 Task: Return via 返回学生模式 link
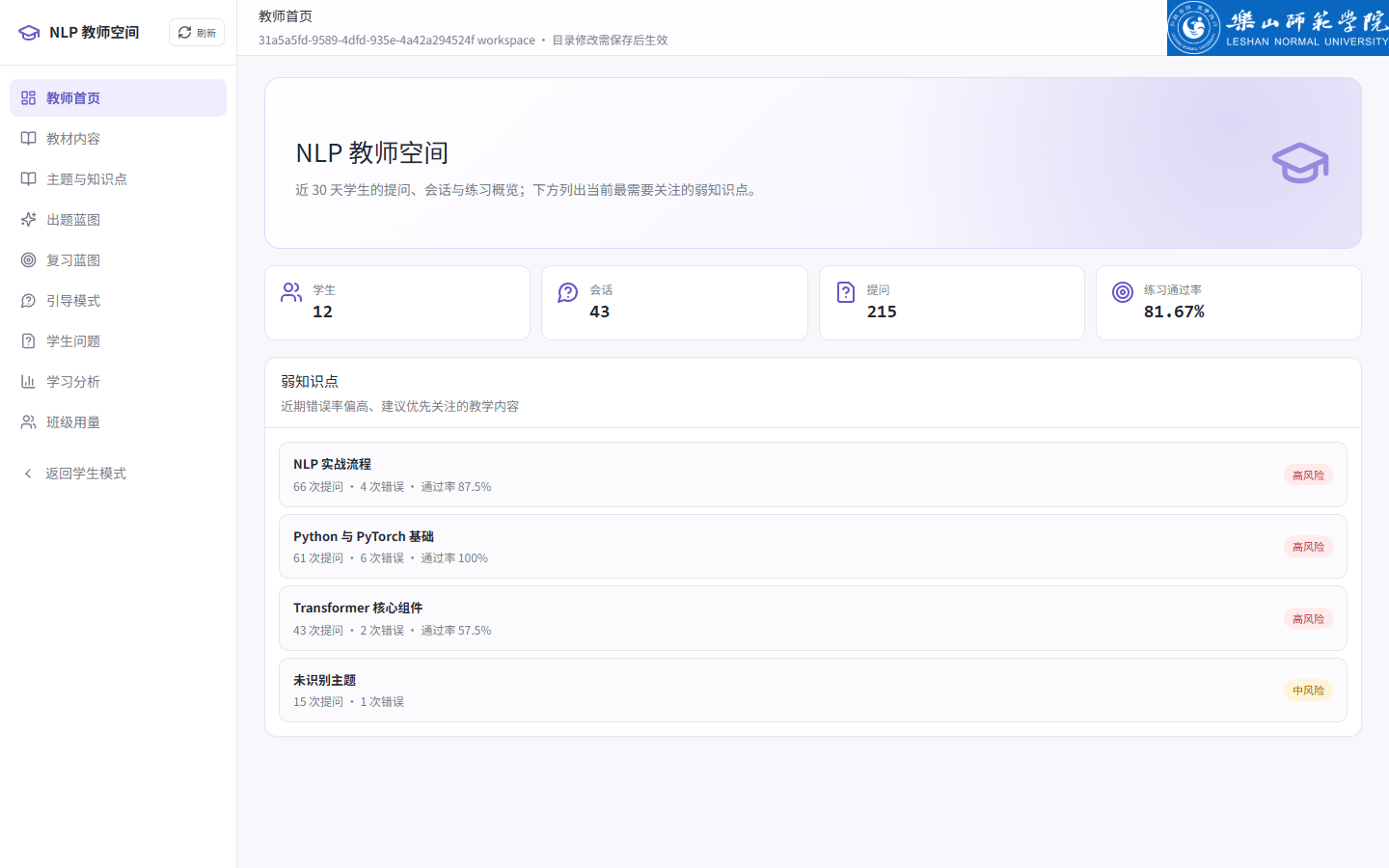pyautogui.click(x=118, y=474)
